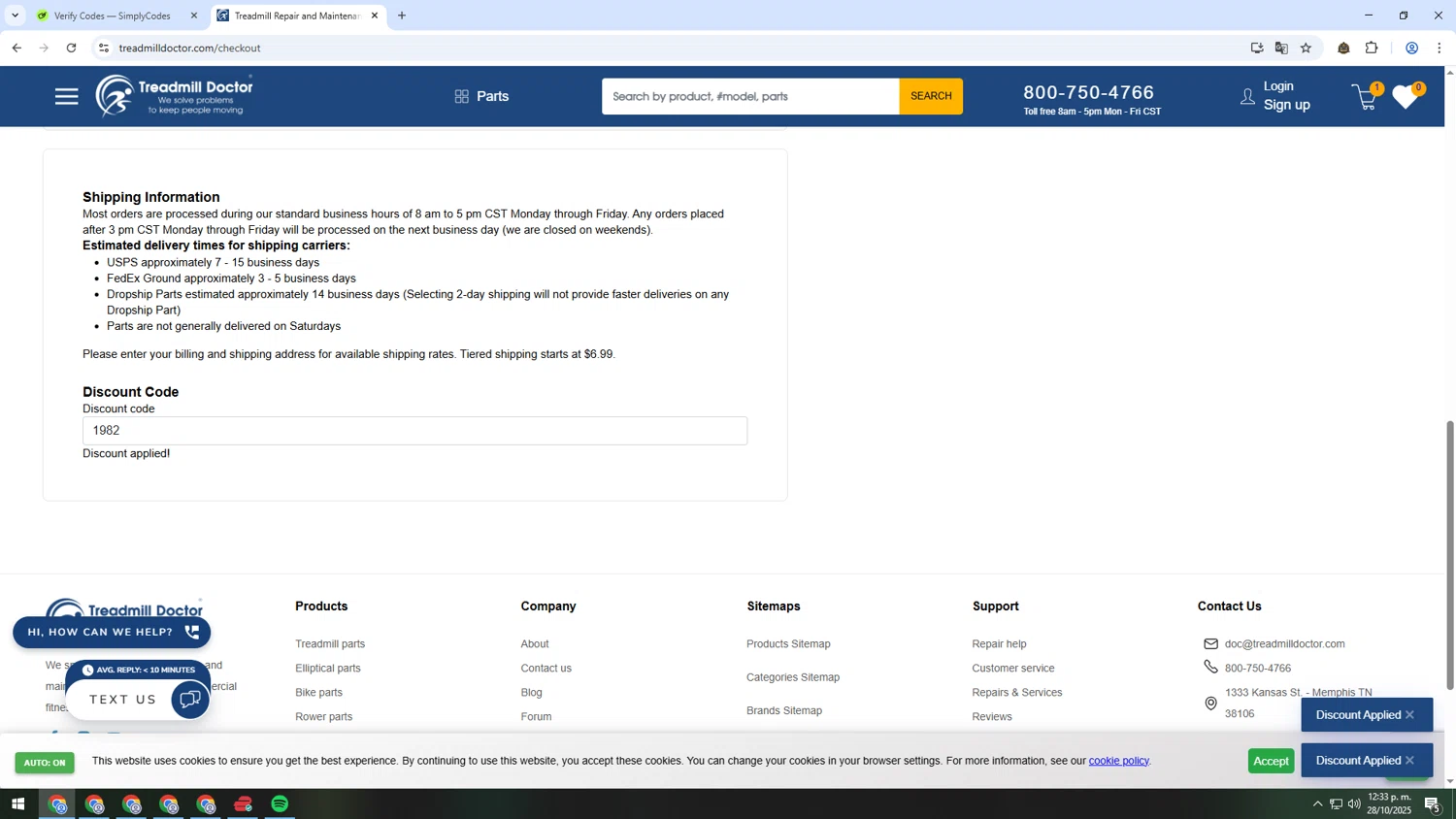Viewport: 1456px width, 819px height.
Task: Open the Categories Sitemap link
Action: 793,677
